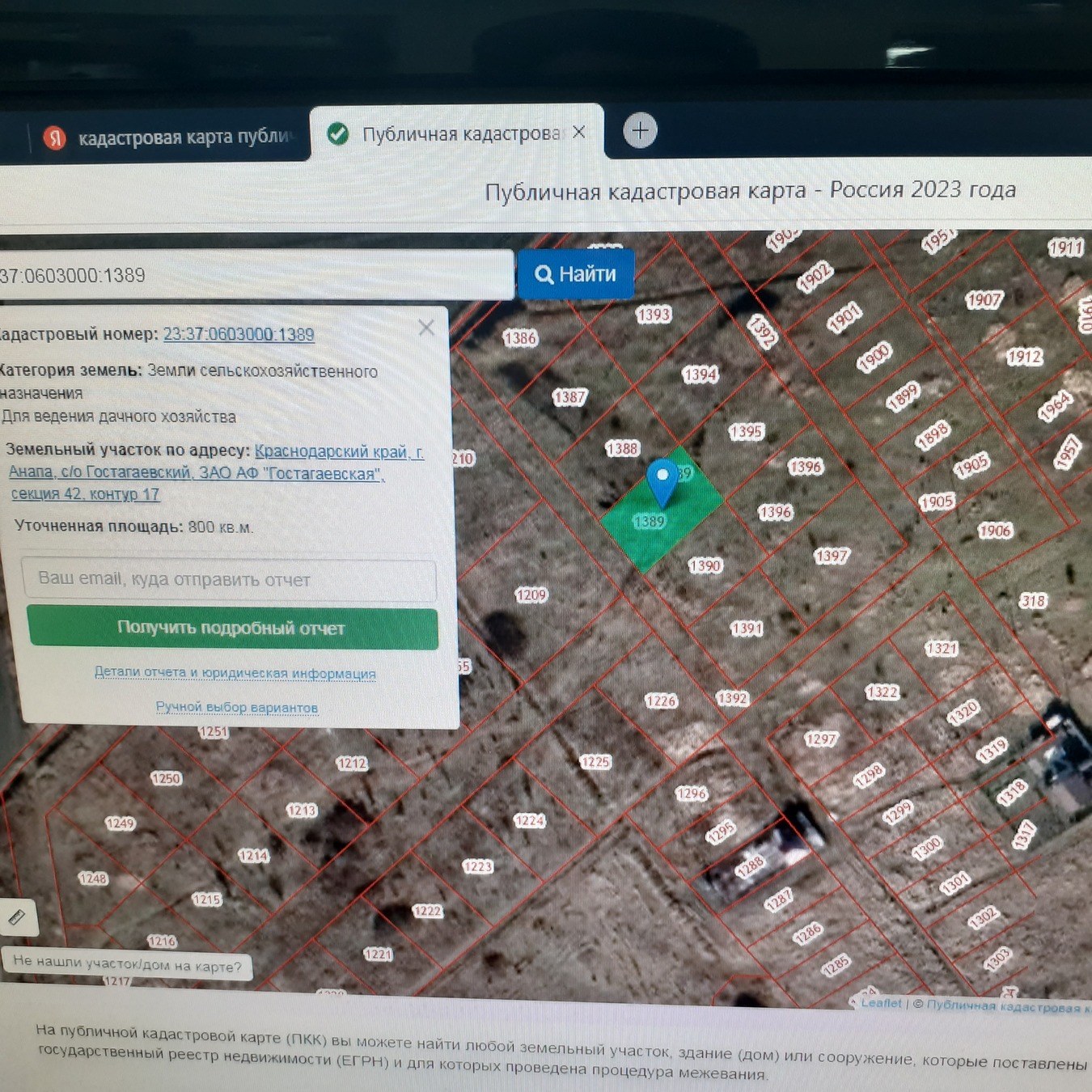This screenshot has width=1092, height=1092.
Task: Click the Yandex icon on first tab
Action: 55,138
